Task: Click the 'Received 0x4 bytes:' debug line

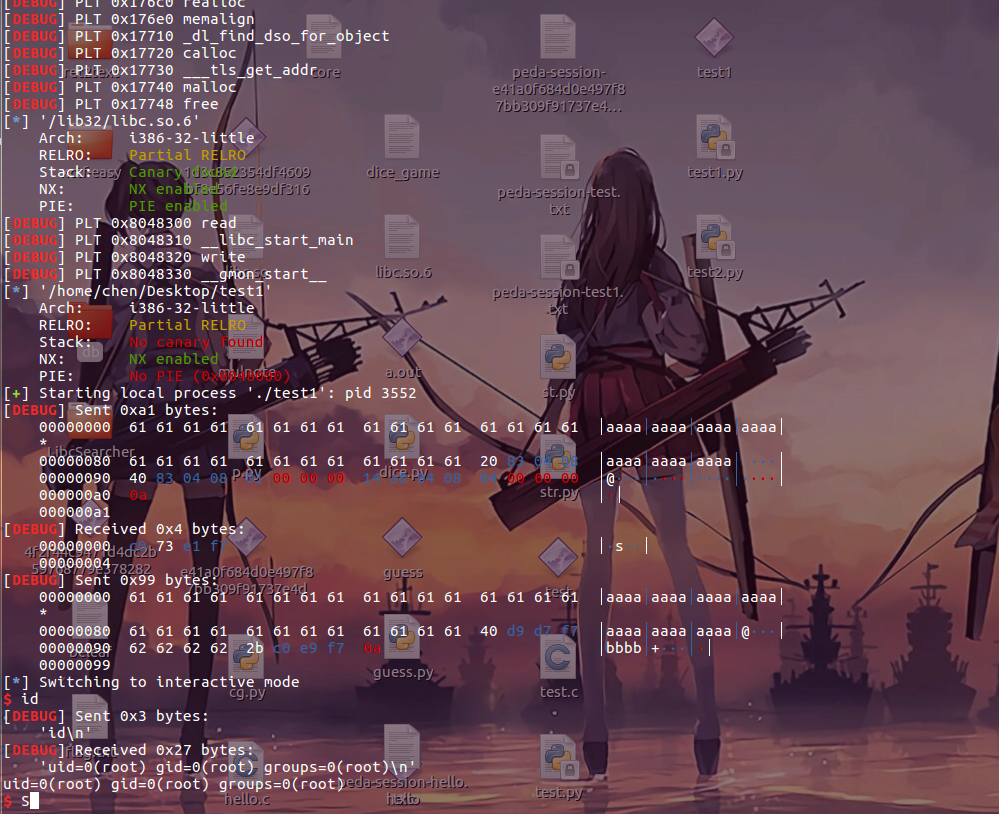Action: (x=124, y=529)
